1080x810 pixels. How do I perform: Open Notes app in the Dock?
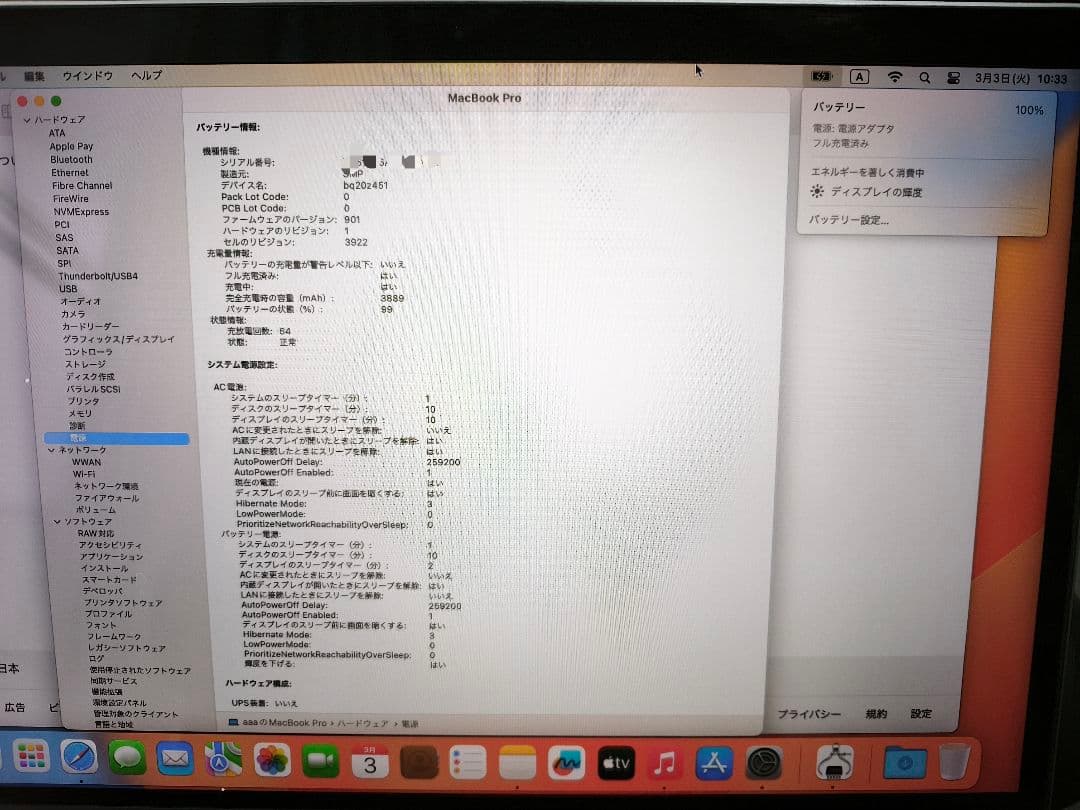pos(517,763)
